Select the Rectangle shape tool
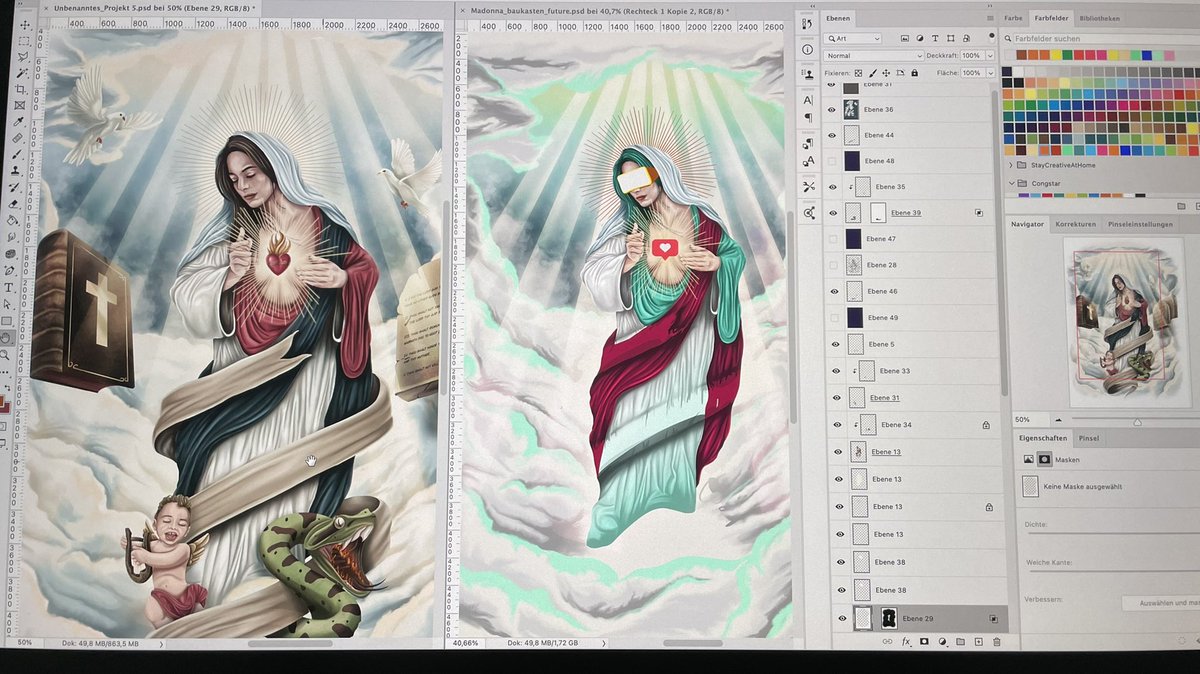1200x674 pixels. pyautogui.click(x=7, y=321)
